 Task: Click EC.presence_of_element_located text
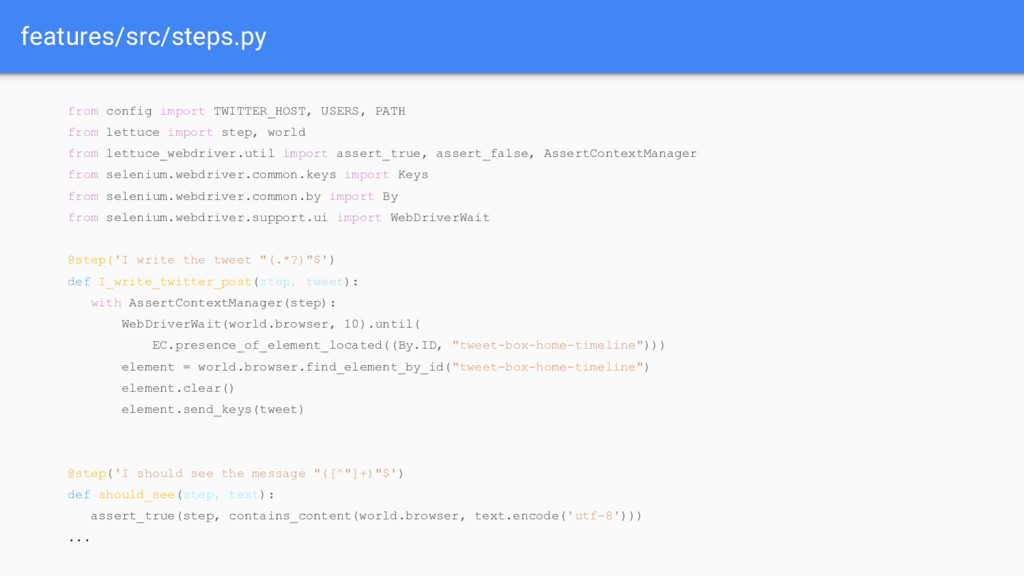267,345
